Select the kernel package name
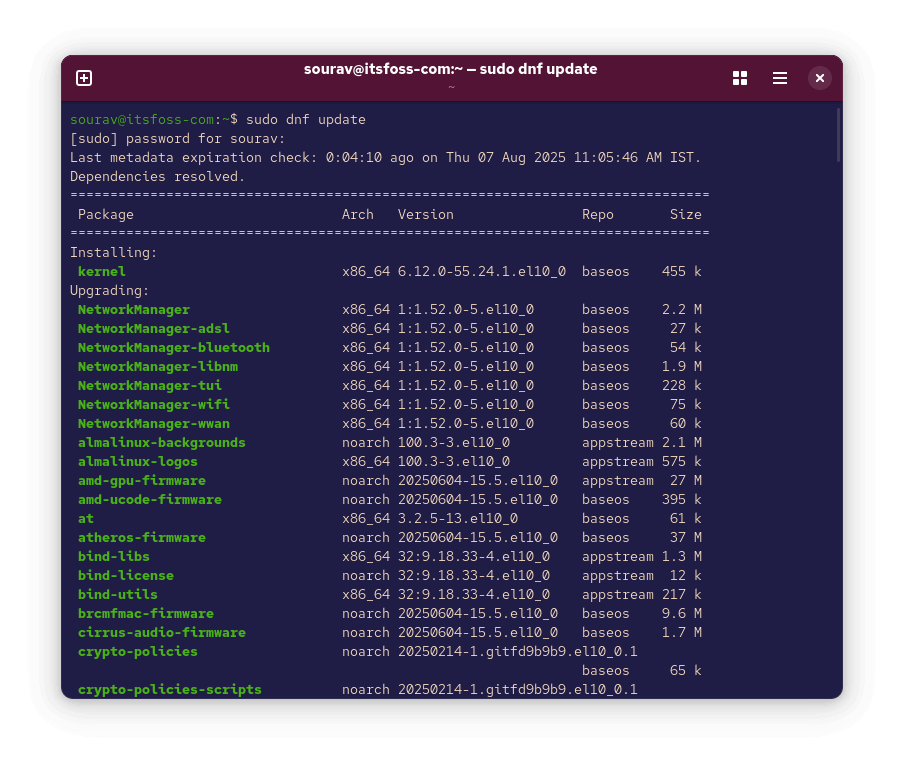 click(101, 271)
